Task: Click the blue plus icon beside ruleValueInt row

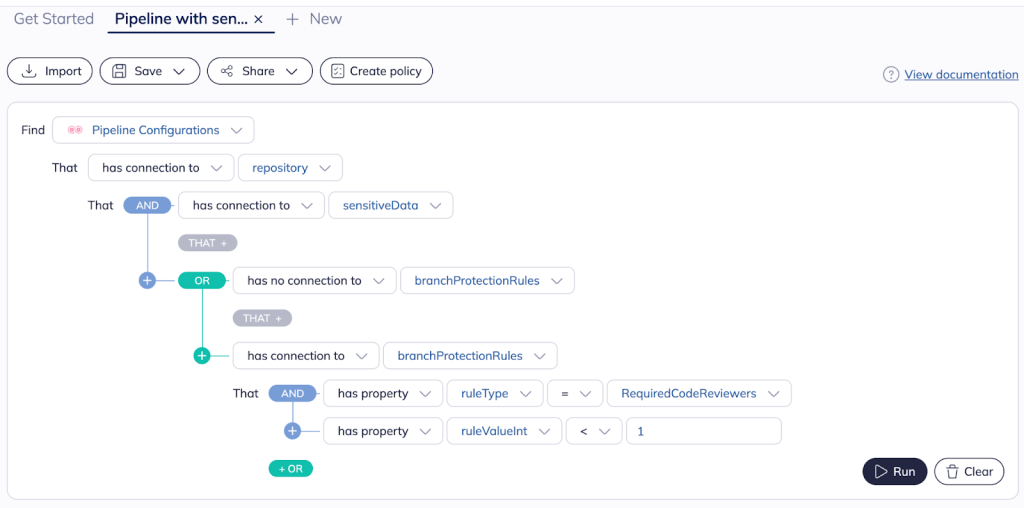Action: (x=292, y=431)
